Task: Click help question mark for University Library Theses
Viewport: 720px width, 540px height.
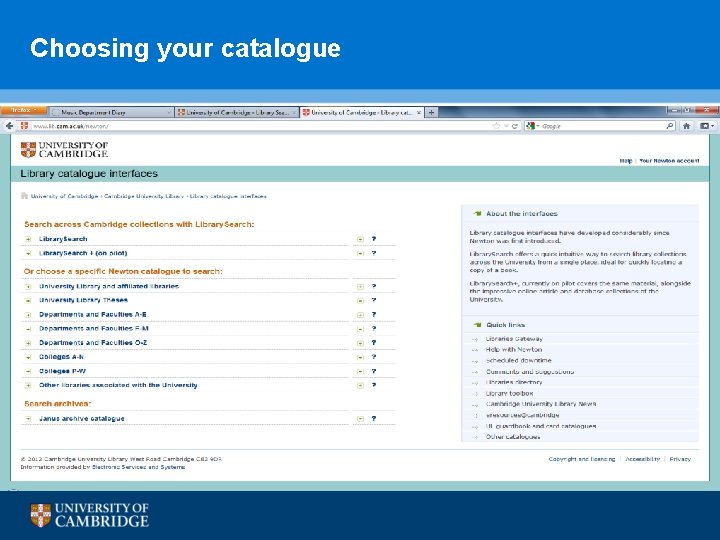Action: 374,300
